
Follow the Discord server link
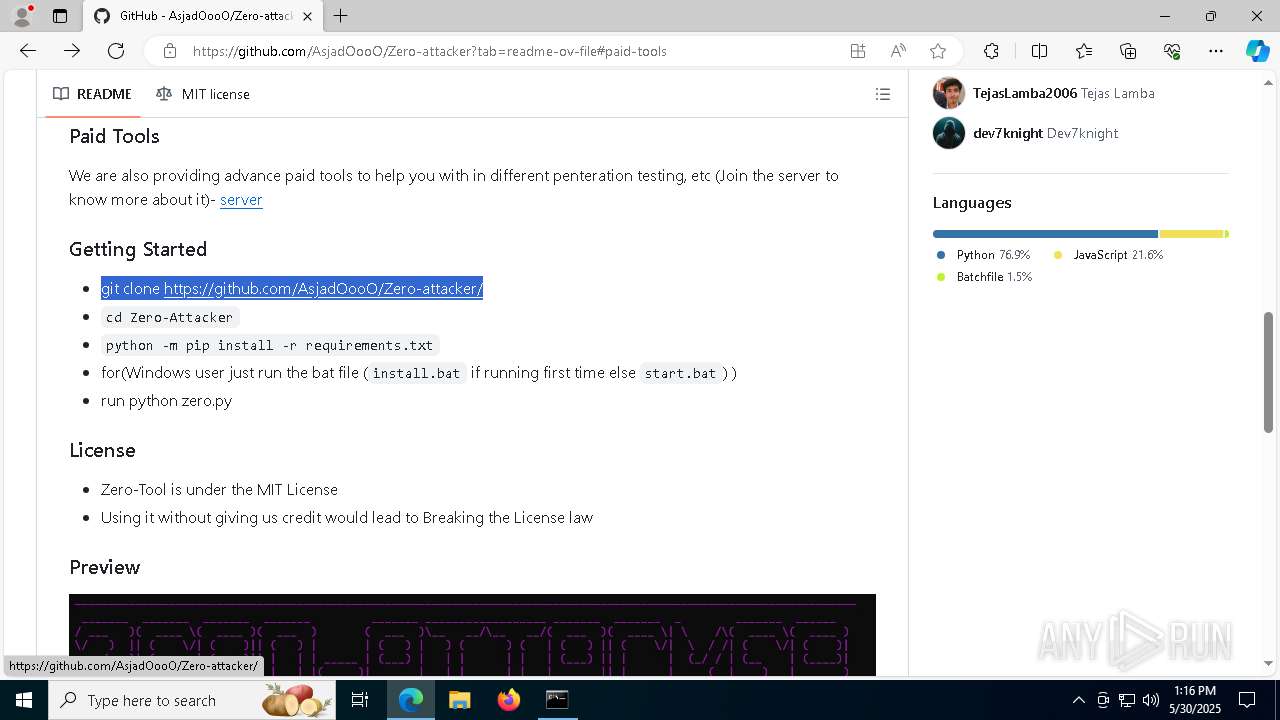241,200
